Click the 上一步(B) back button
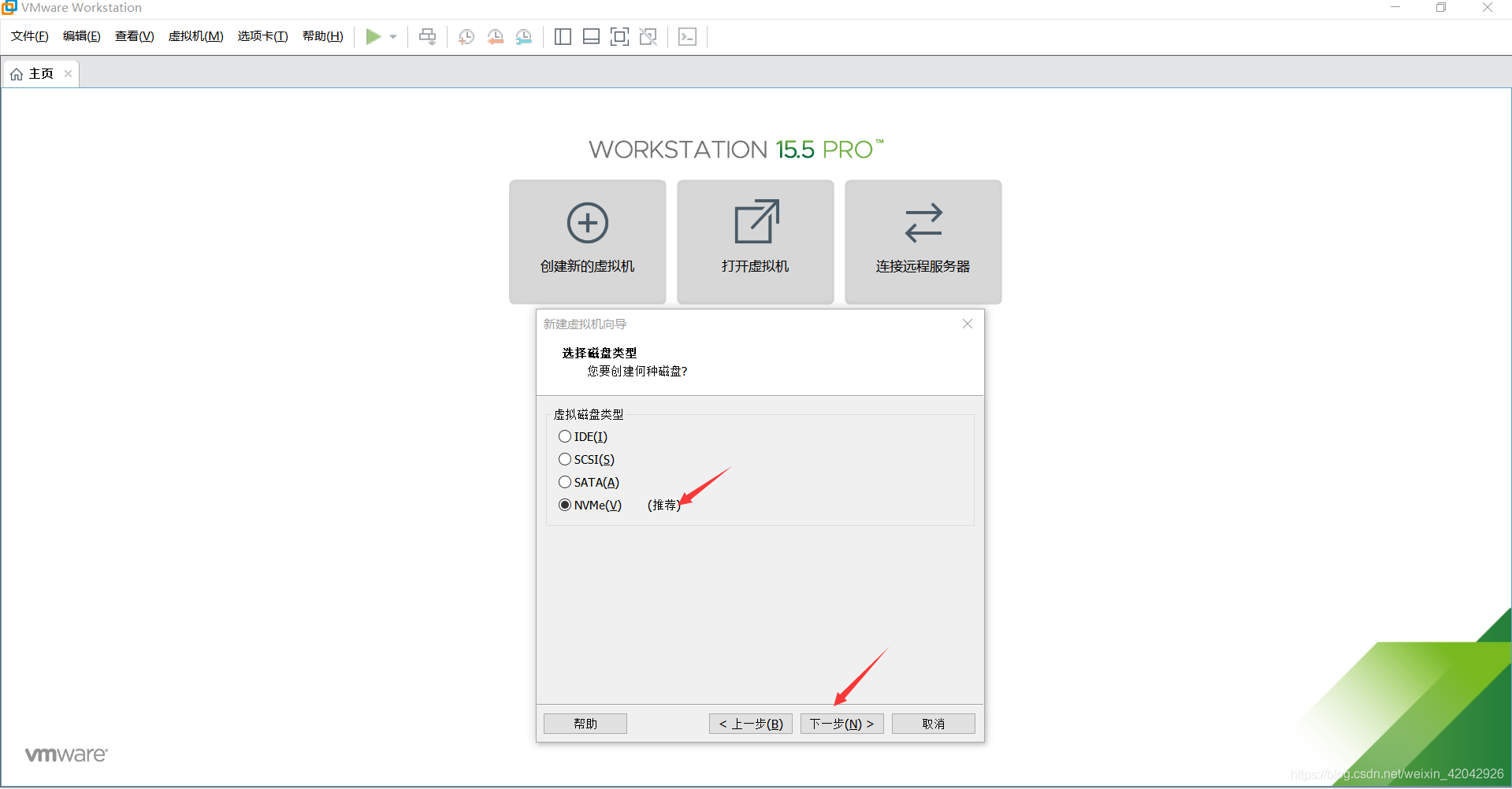 click(751, 724)
